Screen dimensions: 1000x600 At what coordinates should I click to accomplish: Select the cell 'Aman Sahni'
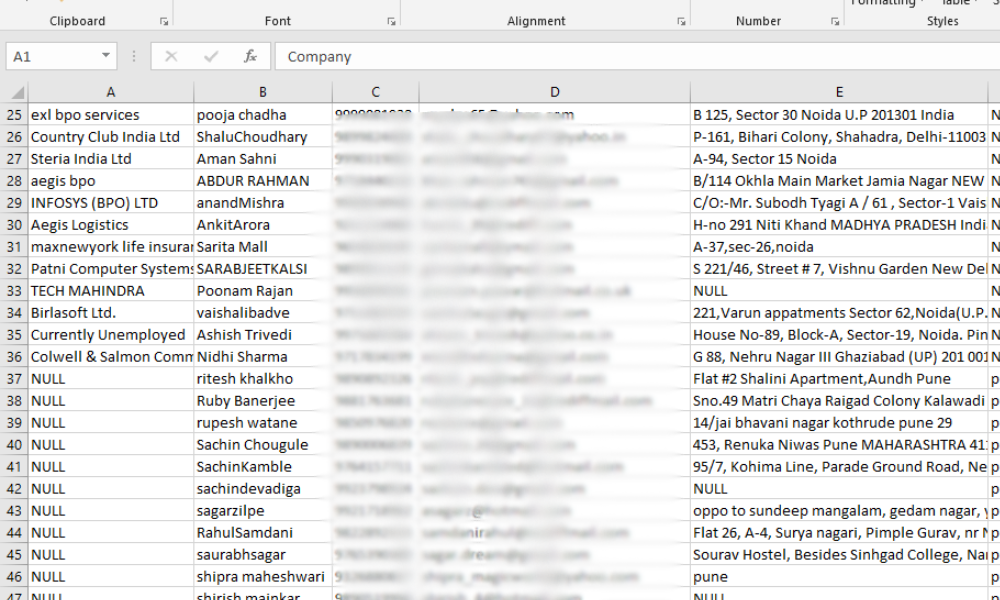pos(263,159)
